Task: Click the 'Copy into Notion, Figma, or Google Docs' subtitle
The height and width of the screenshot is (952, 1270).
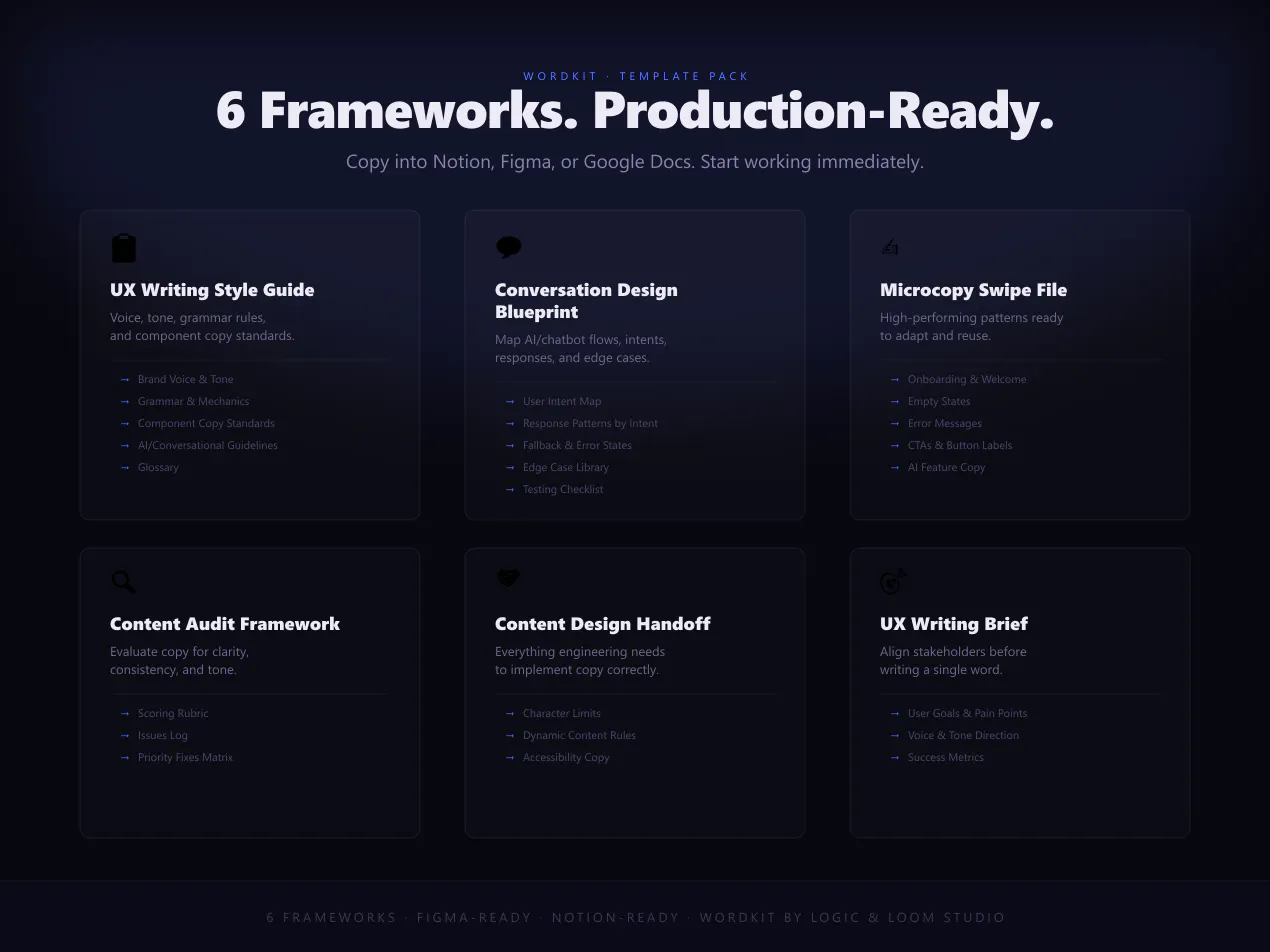Action: [x=635, y=161]
